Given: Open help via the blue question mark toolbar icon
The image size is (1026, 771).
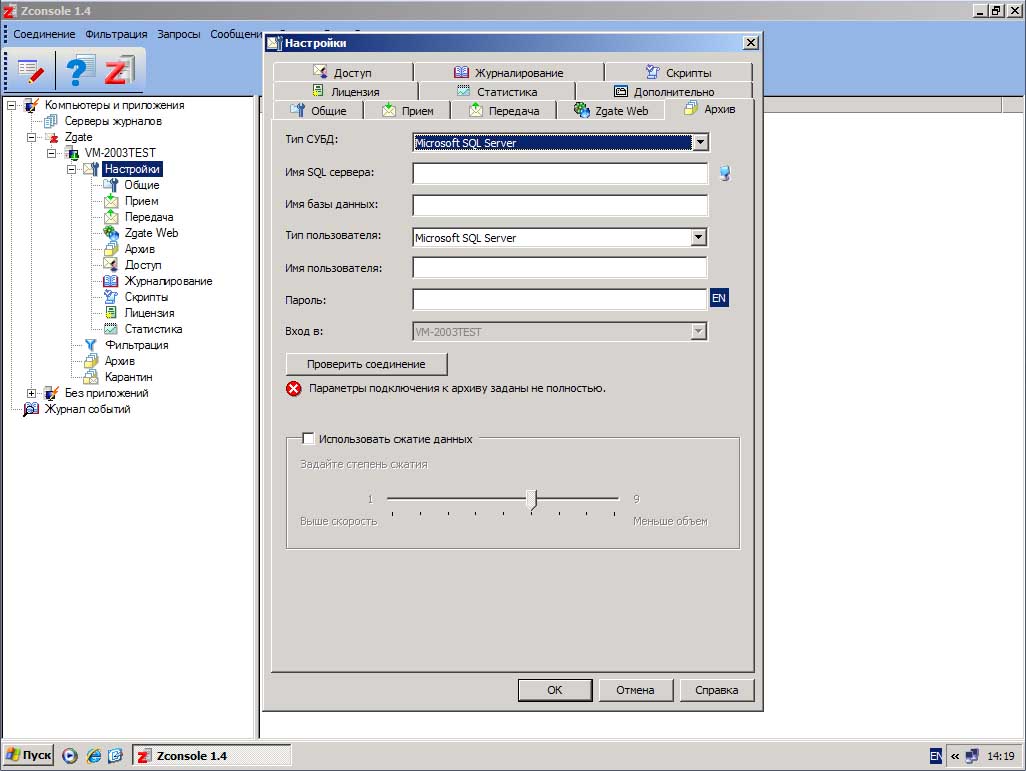Looking at the screenshot, I should coord(79,70).
